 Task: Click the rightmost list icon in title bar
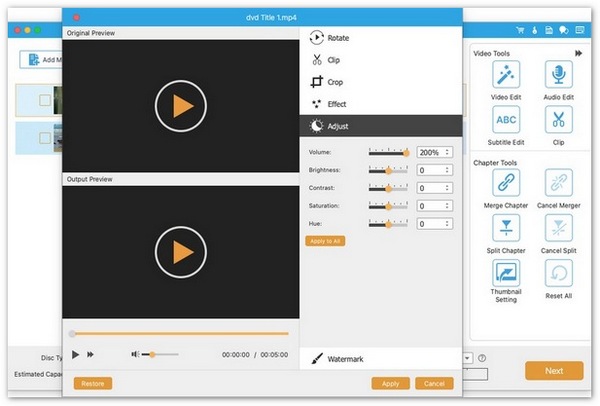(580, 30)
